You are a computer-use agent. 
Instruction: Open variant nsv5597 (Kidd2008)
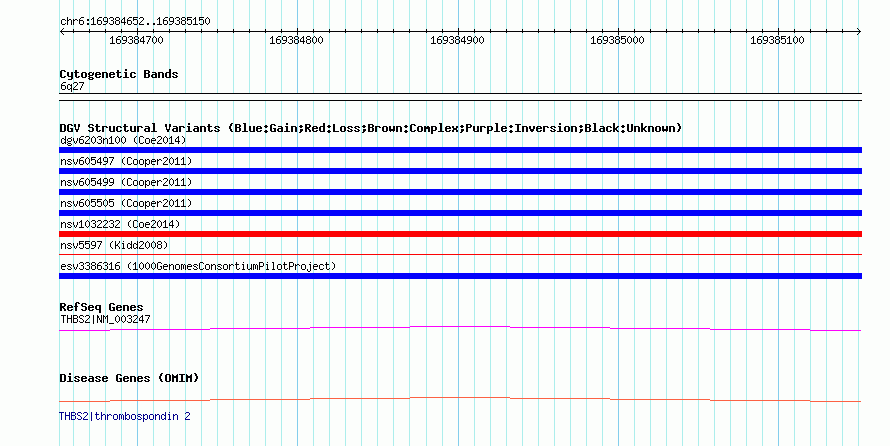(114, 245)
